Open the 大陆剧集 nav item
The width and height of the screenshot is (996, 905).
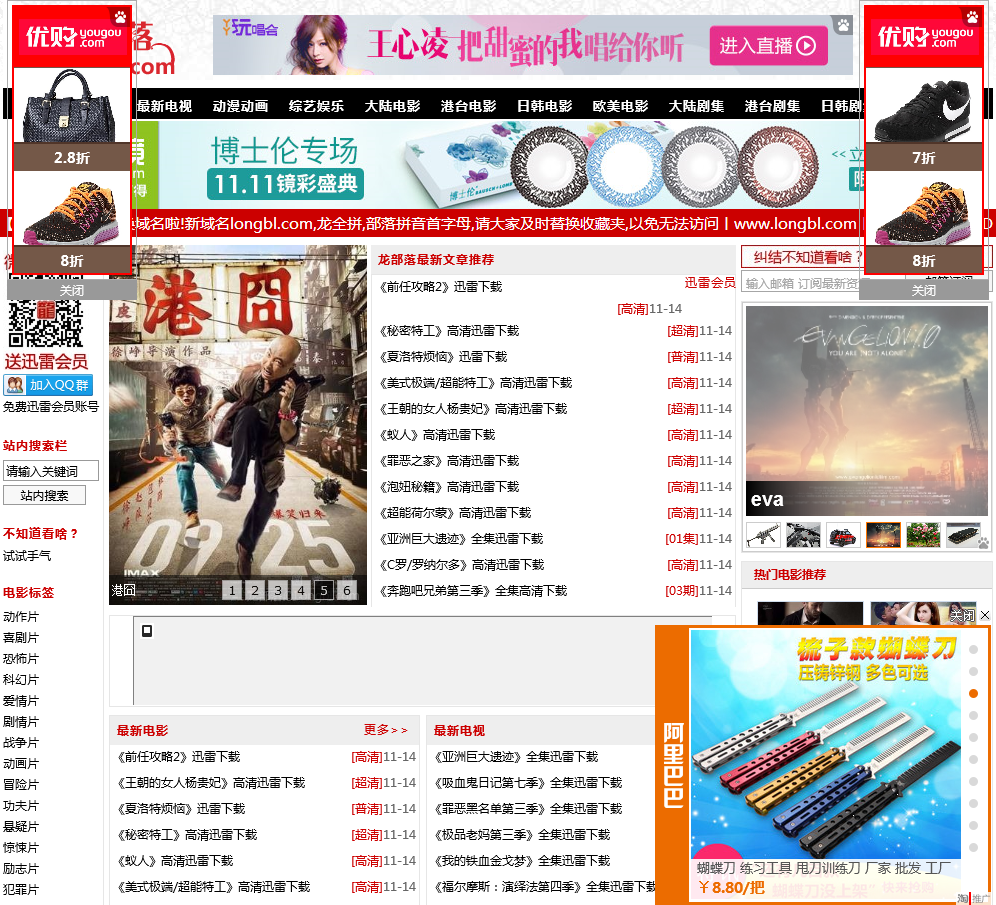[x=696, y=105]
